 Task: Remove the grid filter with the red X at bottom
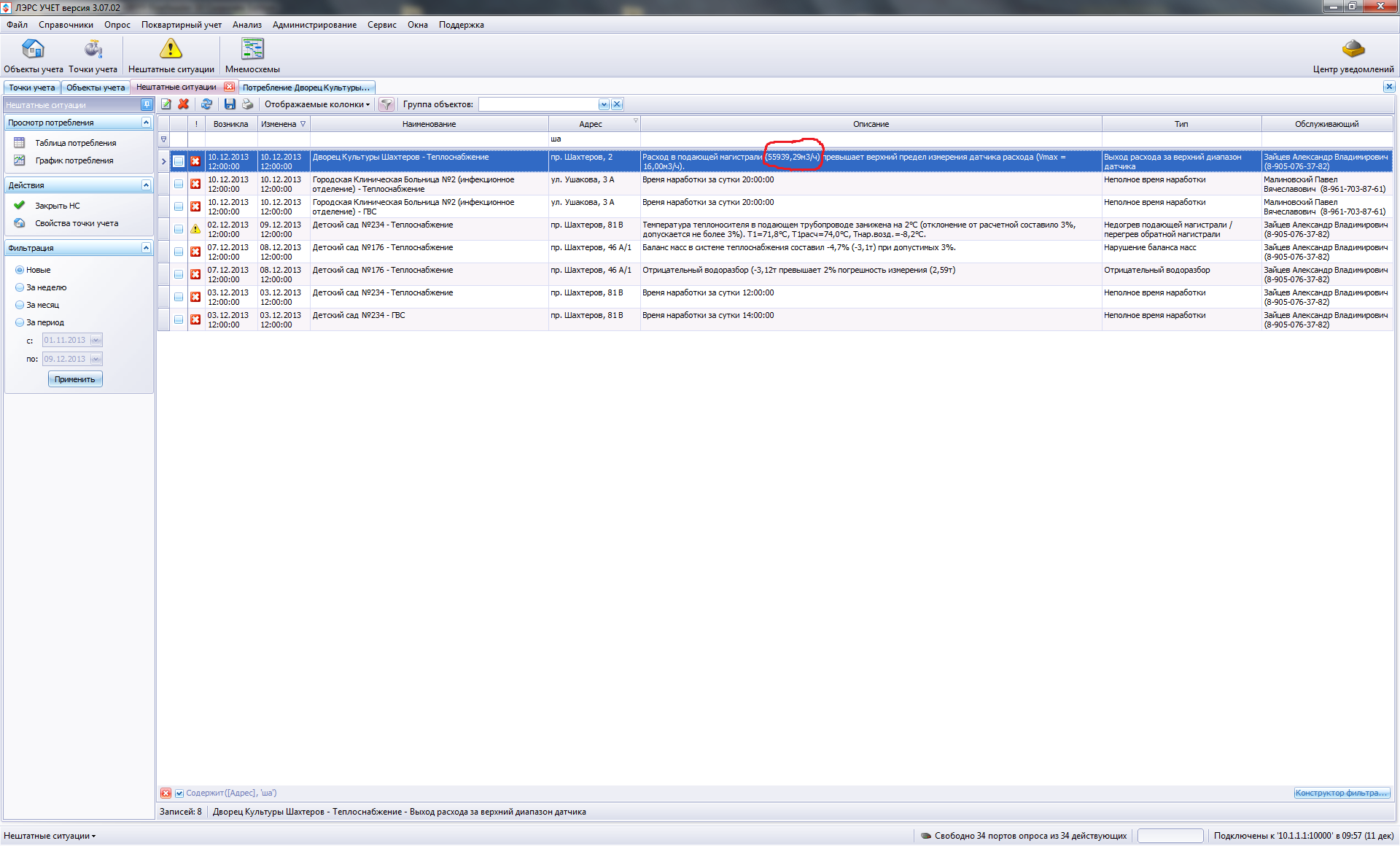click(166, 793)
